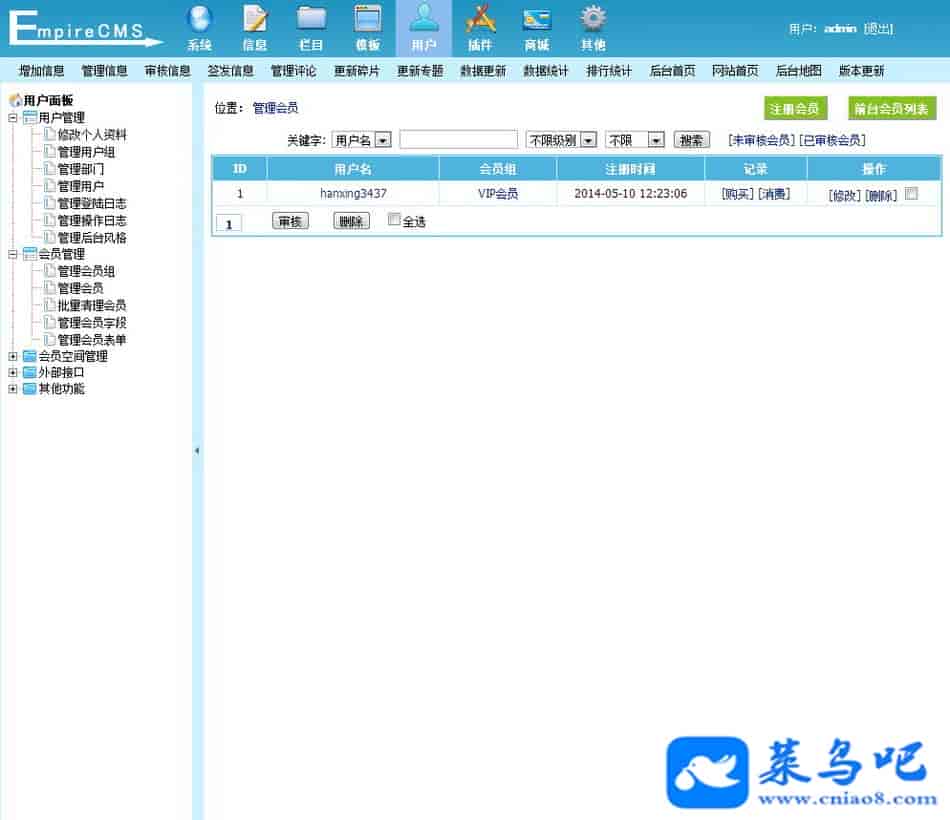Click the green 注册会员 button
This screenshot has height=820, width=950.
click(x=794, y=109)
